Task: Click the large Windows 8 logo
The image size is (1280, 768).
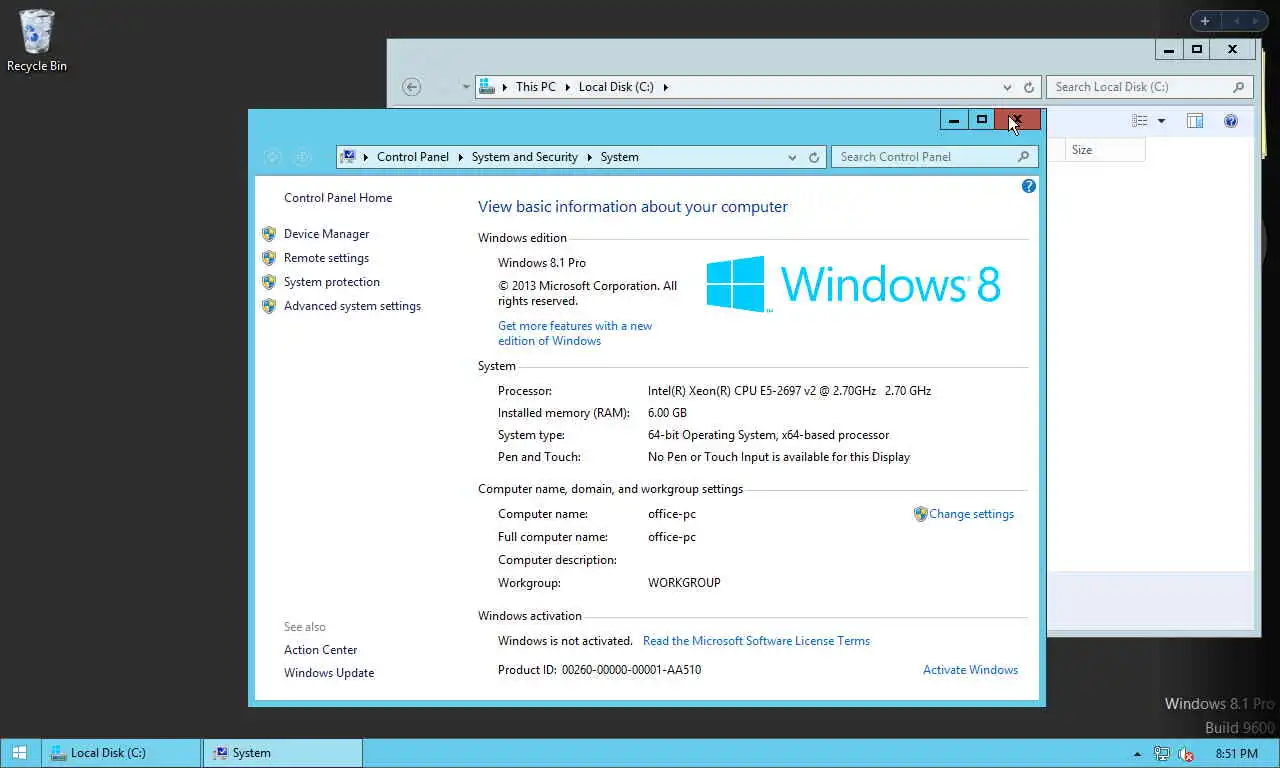Action: (x=853, y=285)
